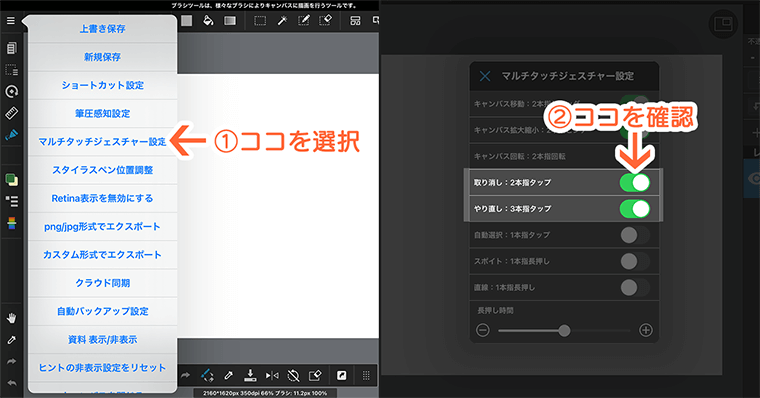Click the white fullscreen arrow icon in bottom toolbar
Screen dimensions: 760x398
[x=342, y=376]
